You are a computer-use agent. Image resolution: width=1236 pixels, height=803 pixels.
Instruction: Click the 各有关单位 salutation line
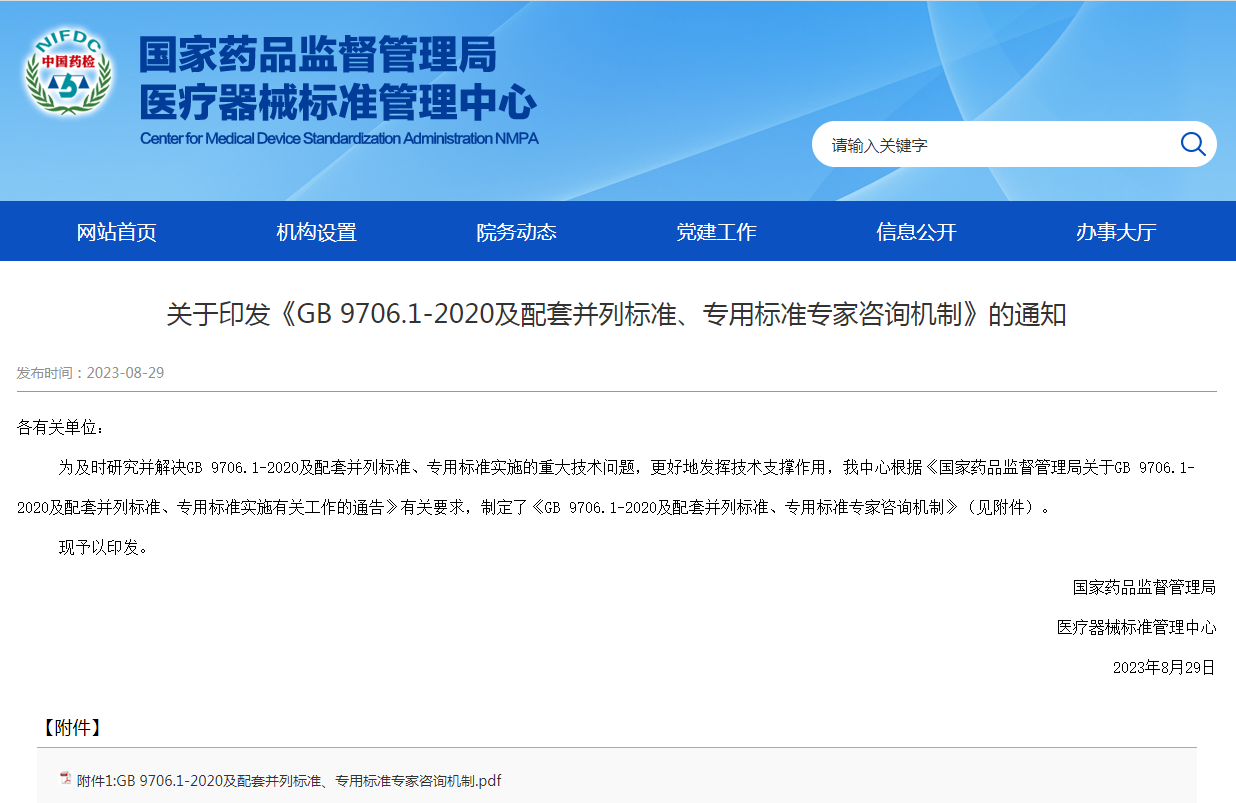point(61,428)
